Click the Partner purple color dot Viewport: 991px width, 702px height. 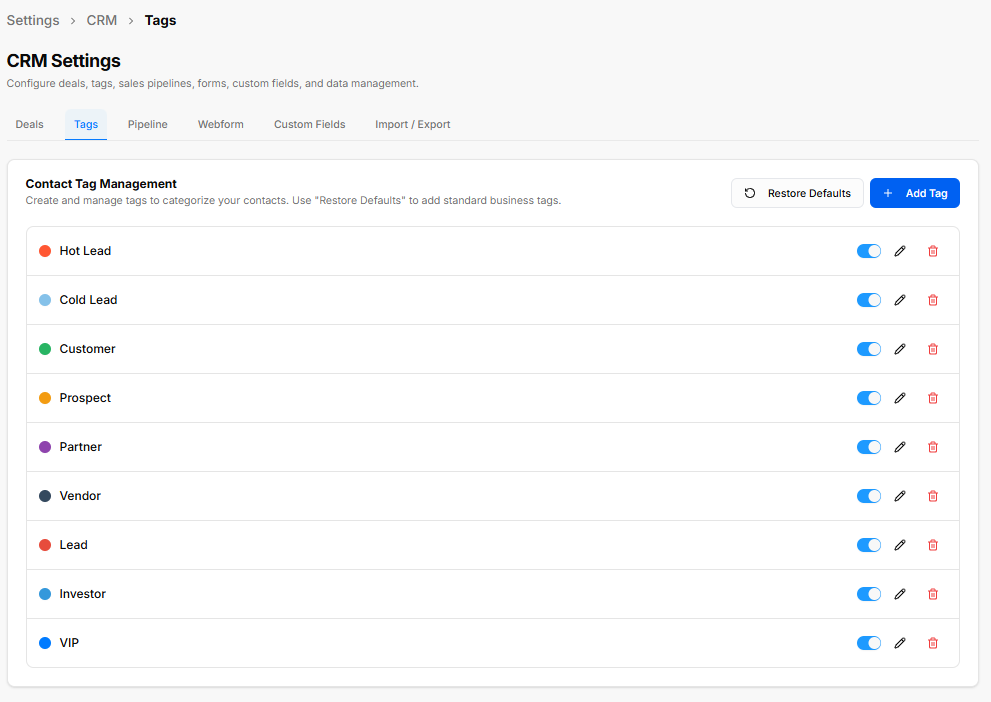tap(45, 447)
